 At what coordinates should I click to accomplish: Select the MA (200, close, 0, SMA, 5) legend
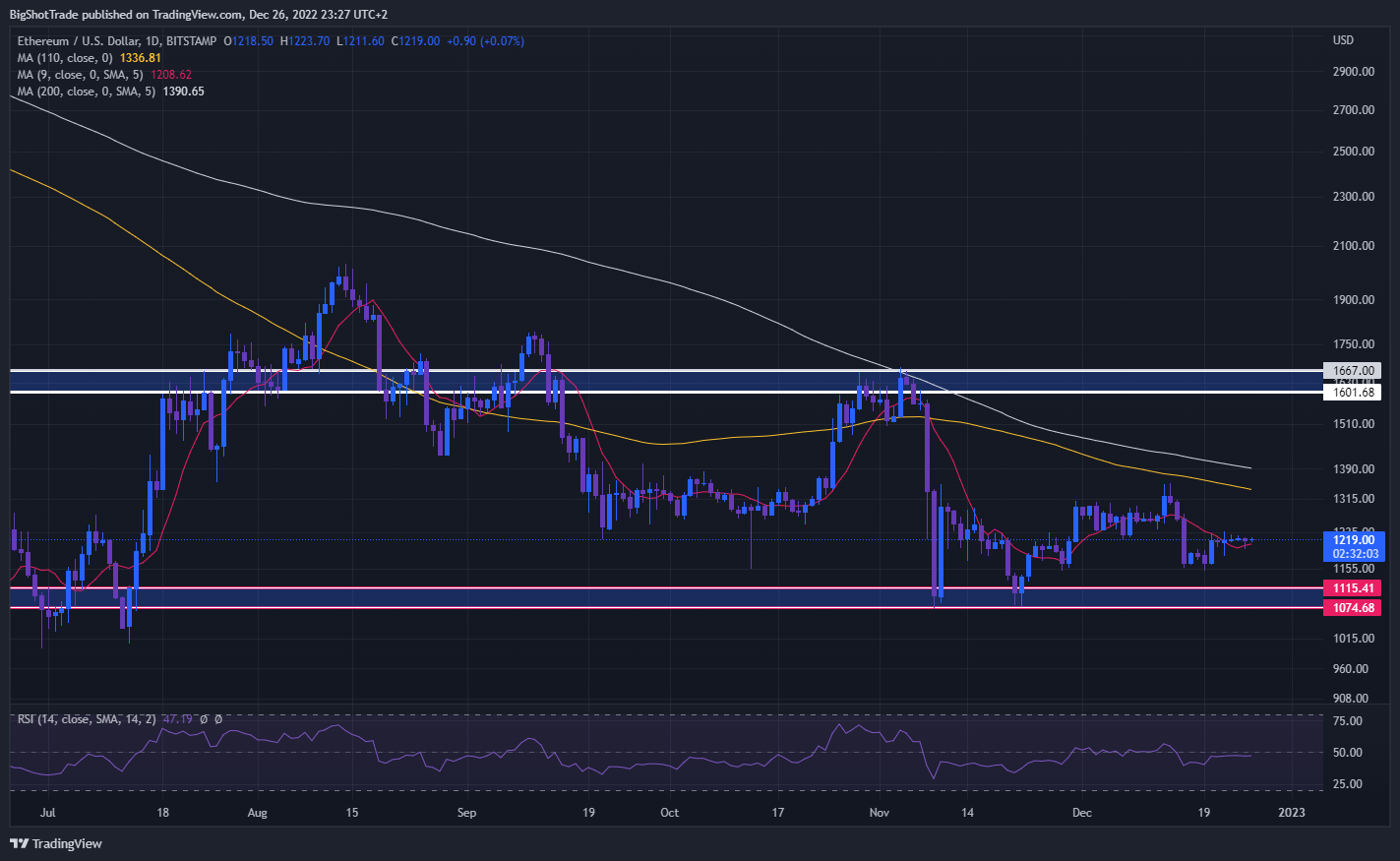click(x=87, y=92)
